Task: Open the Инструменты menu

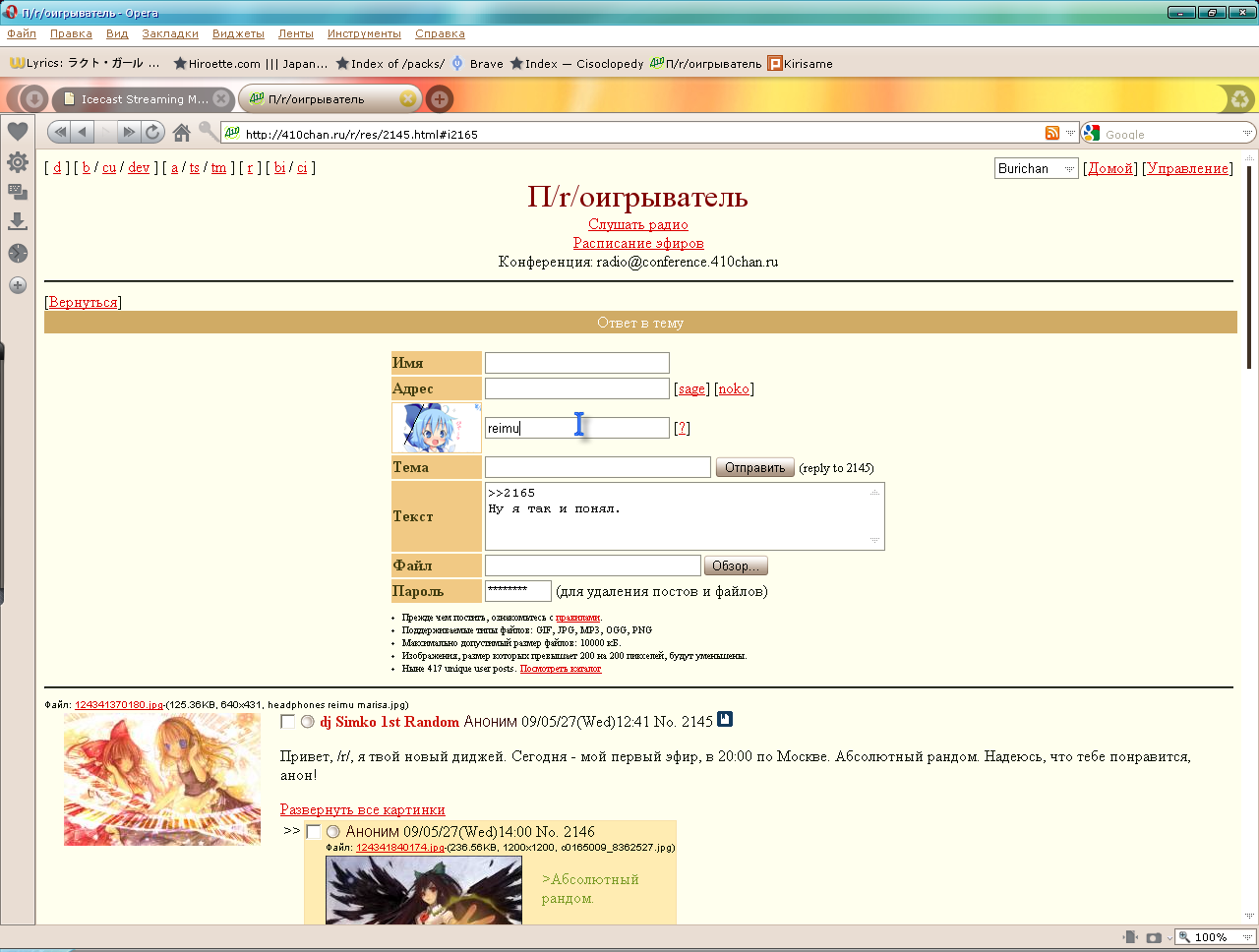Action: pos(364,33)
